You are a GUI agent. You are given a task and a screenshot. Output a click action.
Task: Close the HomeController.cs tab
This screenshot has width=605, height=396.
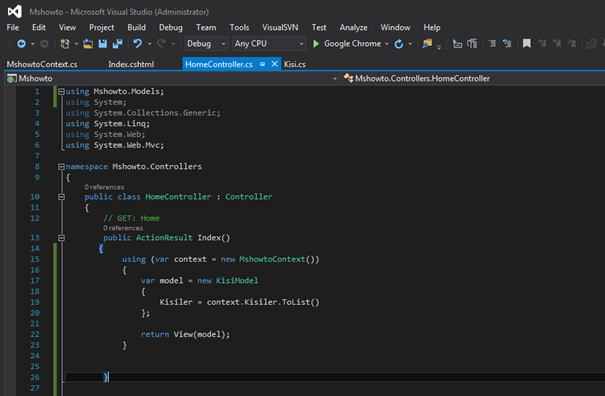[274, 64]
